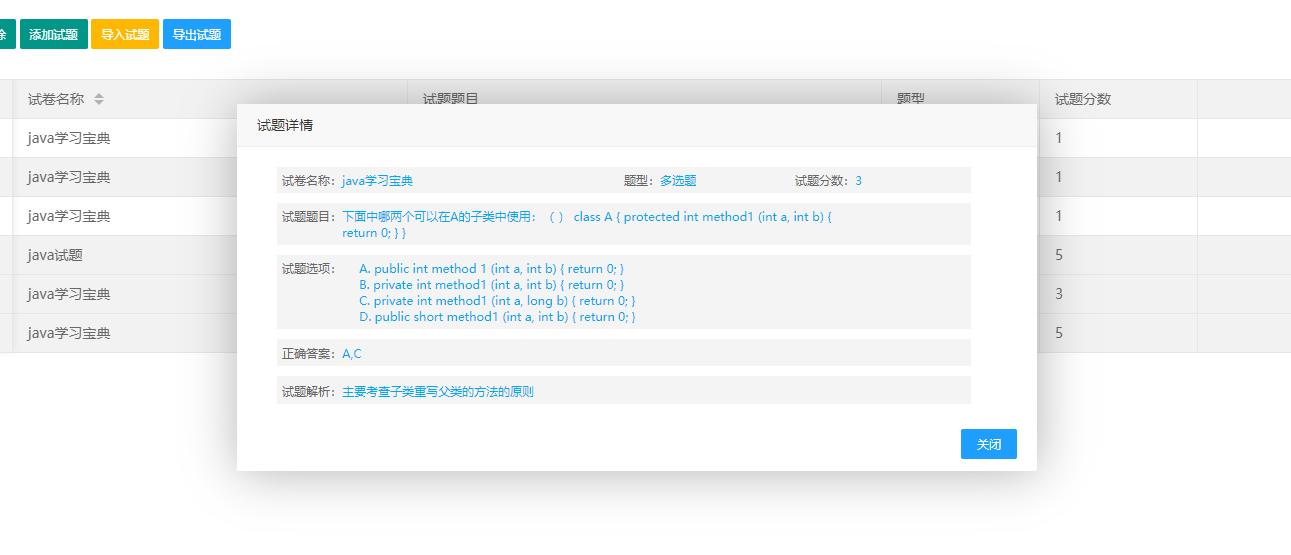1291x555 pixels.
Task: Click score 5 in the java试题 row
Action: 1059,255
